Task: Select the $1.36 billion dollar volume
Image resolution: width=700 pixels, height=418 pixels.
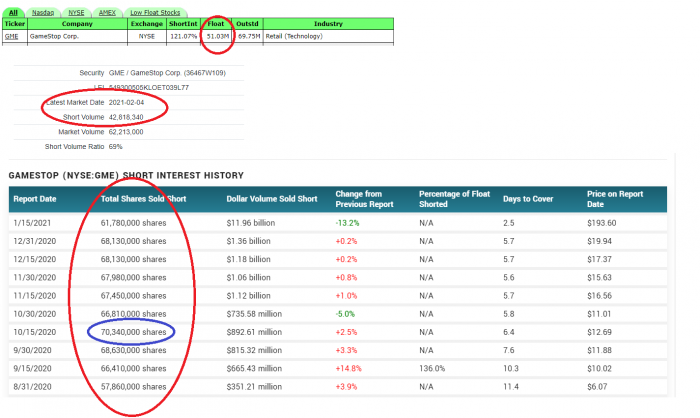Action: pos(248,241)
